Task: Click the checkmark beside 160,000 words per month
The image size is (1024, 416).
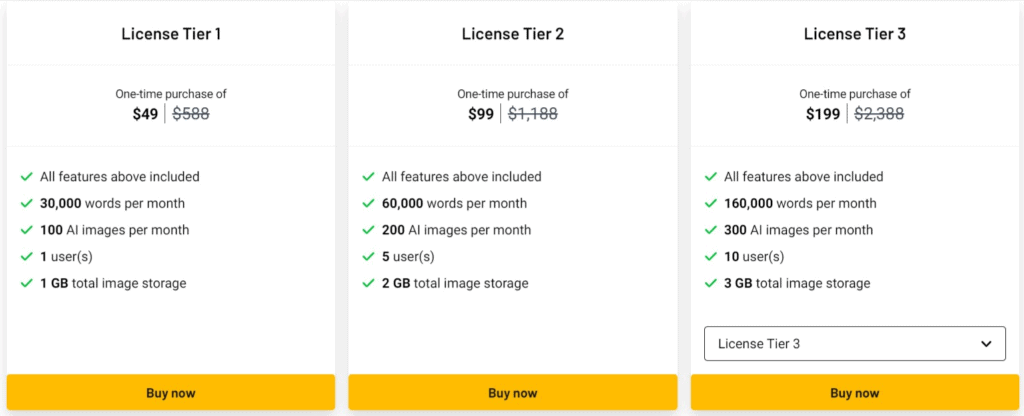Action: pos(711,203)
